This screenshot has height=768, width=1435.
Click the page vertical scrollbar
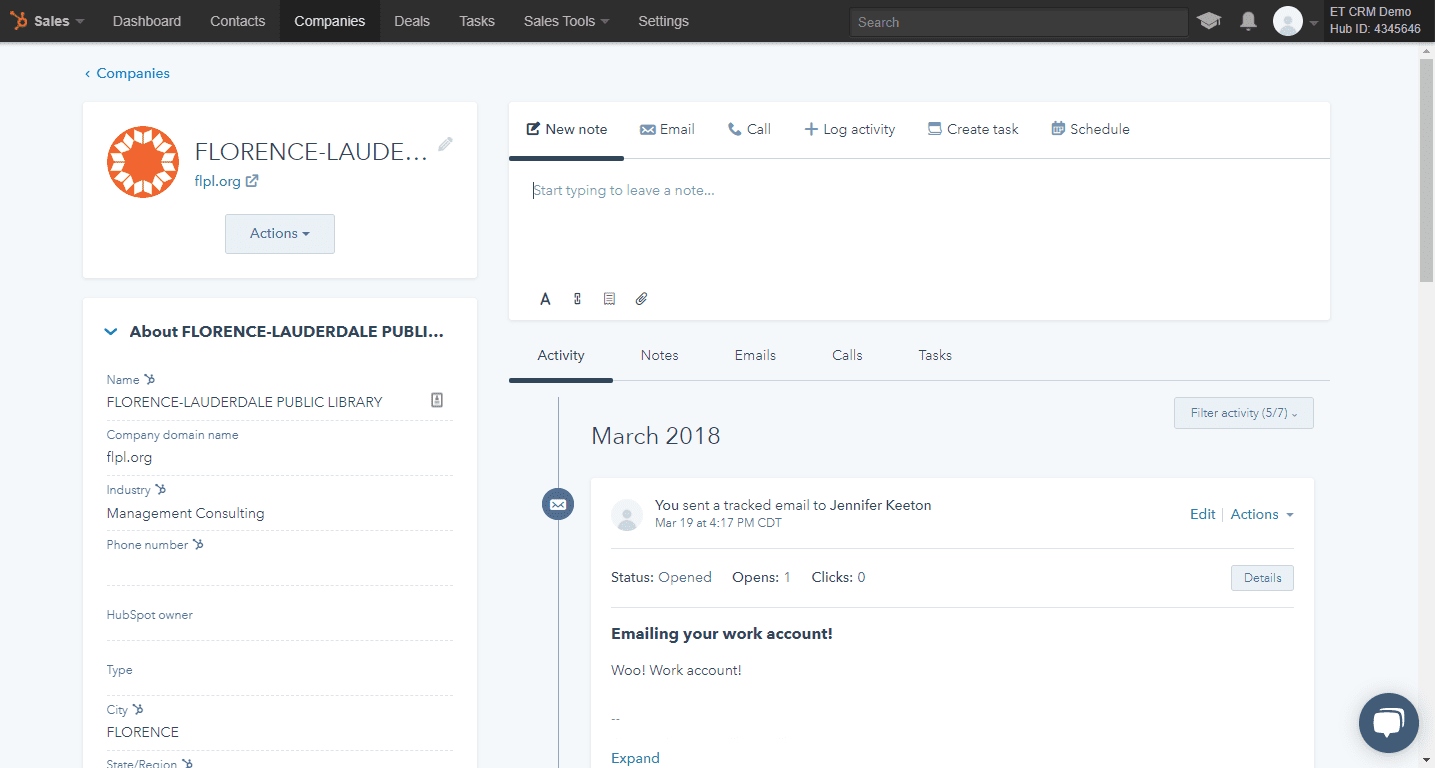coord(1427,170)
